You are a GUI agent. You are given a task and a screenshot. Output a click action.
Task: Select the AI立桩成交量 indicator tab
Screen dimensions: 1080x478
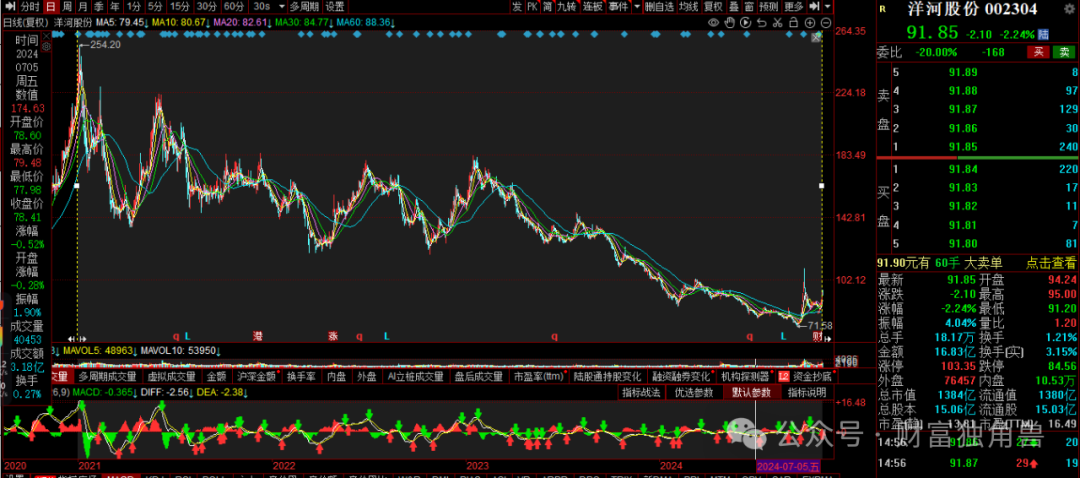coord(415,377)
